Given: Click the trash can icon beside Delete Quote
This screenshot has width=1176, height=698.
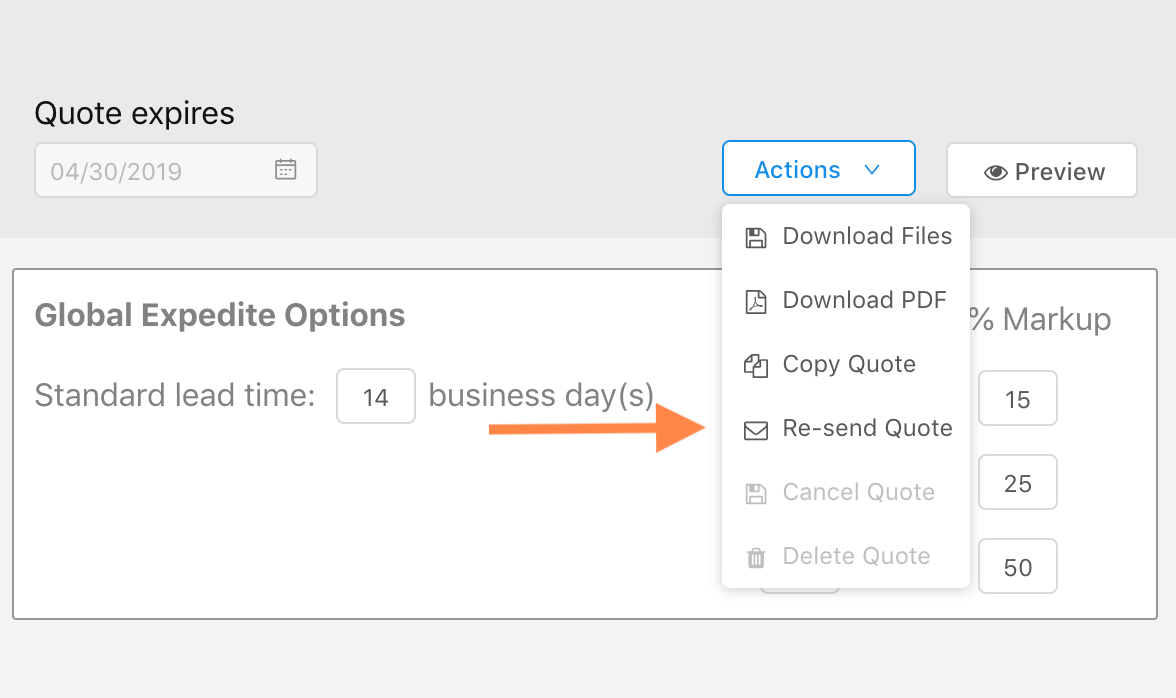Looking at the screenshot, I should click(756, 557).
